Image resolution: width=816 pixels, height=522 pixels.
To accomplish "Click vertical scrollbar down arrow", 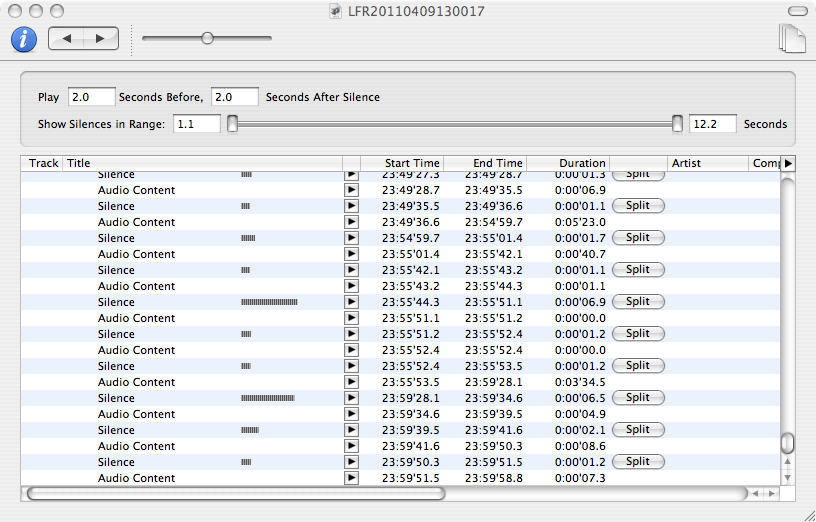I will coord(788,477).
